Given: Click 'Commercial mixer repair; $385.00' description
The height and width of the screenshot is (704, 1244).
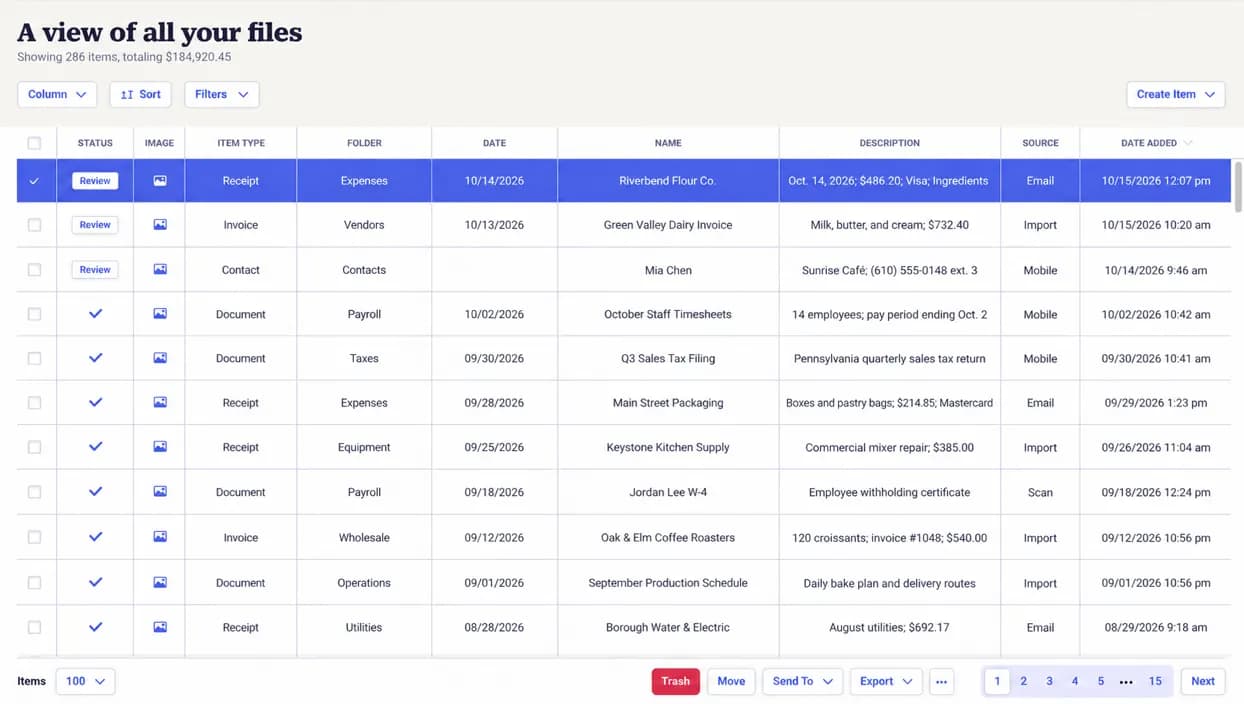Looking at the screenshot, I should [x=889, y=448].
